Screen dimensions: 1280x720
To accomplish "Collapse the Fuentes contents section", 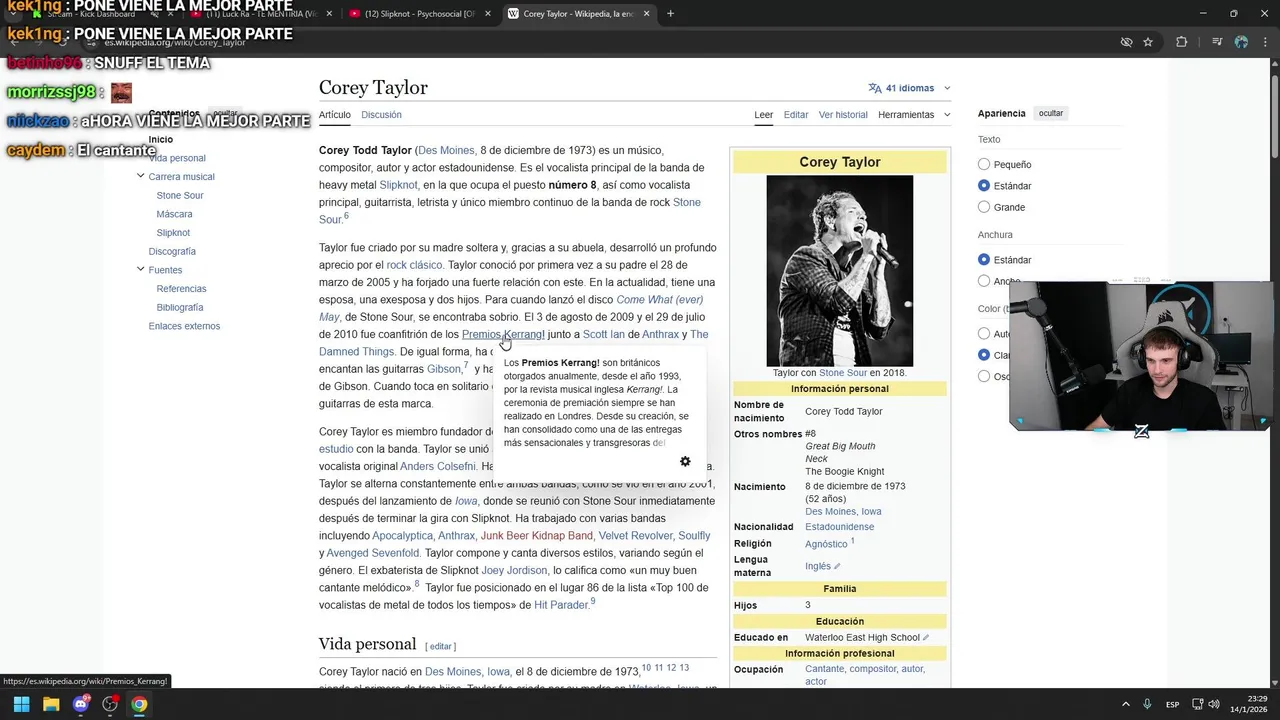I will click(x=140, y=269).
